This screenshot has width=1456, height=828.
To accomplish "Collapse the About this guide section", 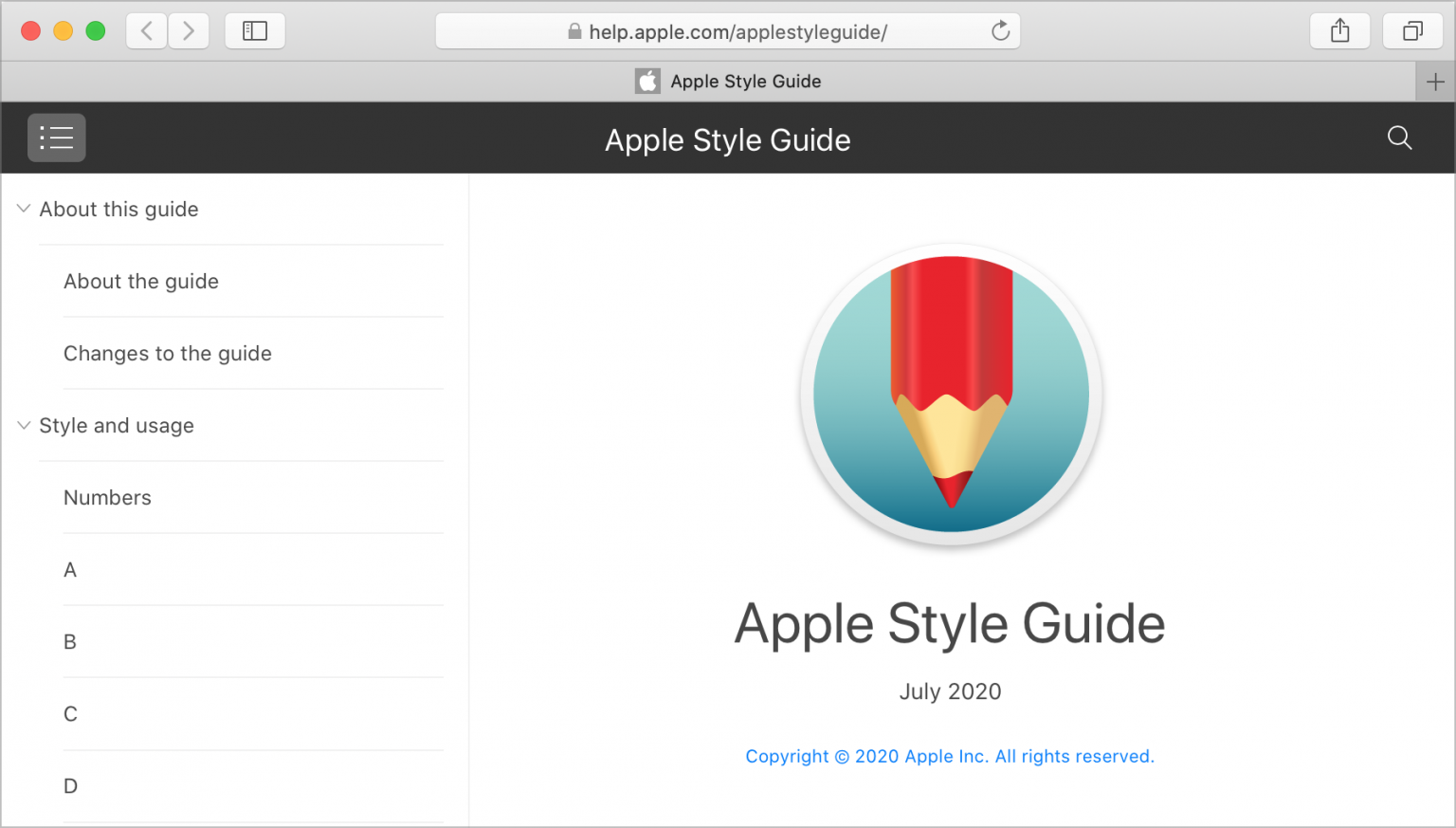I will tap(24, 209).
